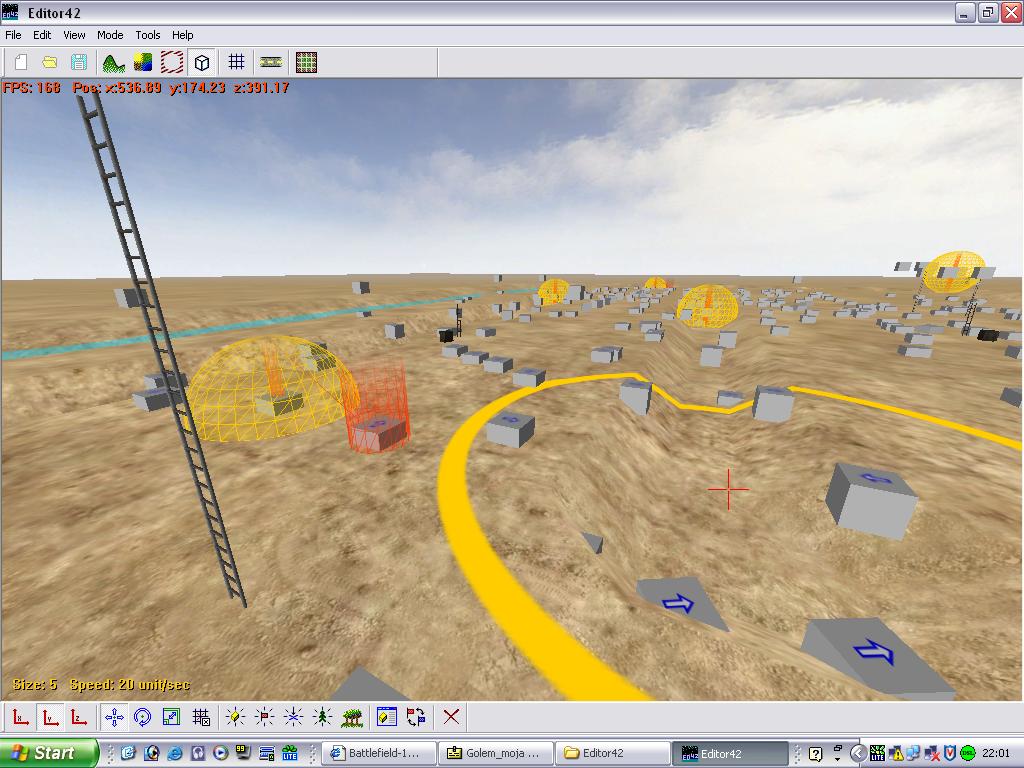Select the texture paint mode (colored squares icon)
Image resolution: width=1024 pixels, height=768 pixels.
click(x=143, y=62)
